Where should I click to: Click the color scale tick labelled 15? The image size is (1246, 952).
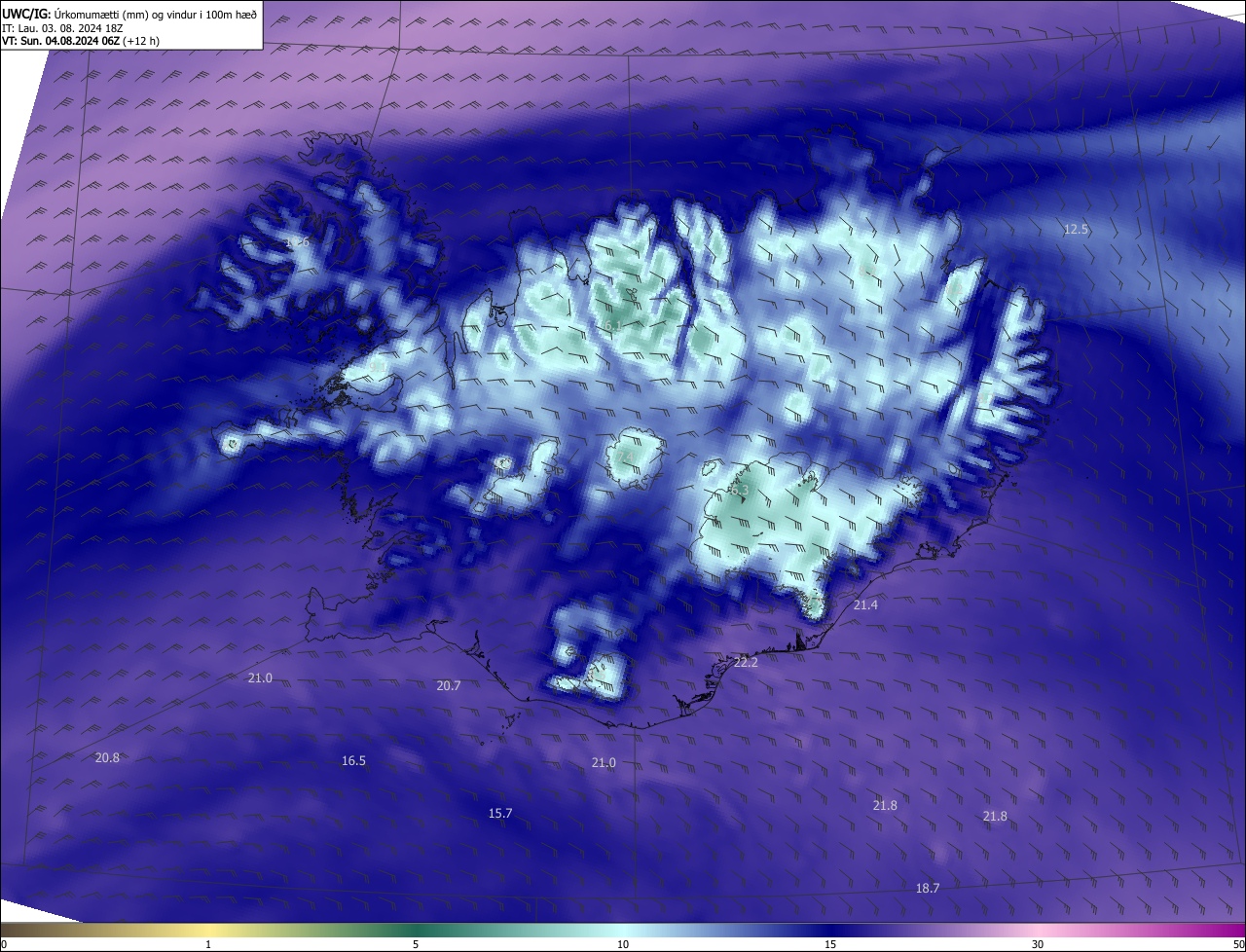click(830, 944)
